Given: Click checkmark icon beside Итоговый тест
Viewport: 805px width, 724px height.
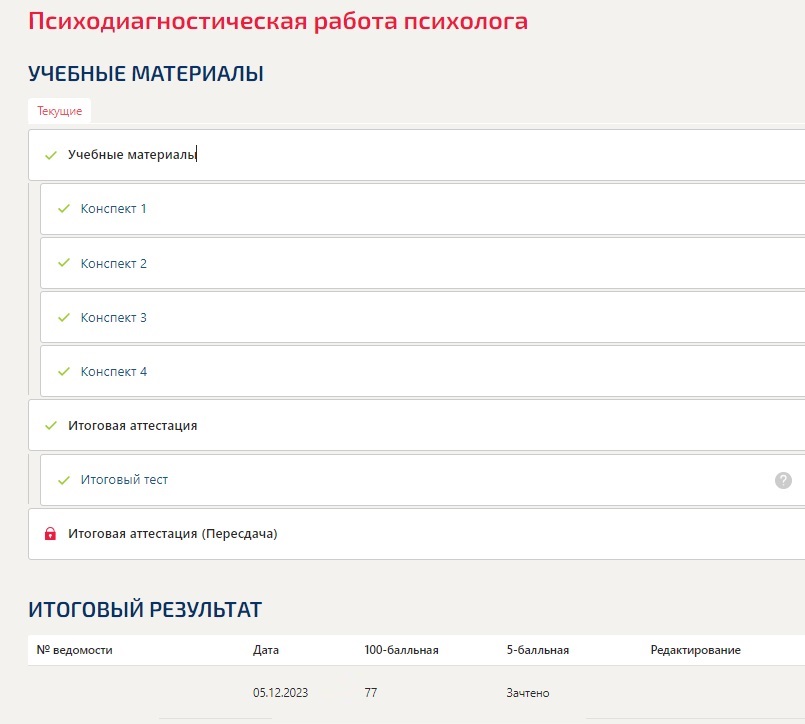Looking at the screenshot, I should click(64, 480).
